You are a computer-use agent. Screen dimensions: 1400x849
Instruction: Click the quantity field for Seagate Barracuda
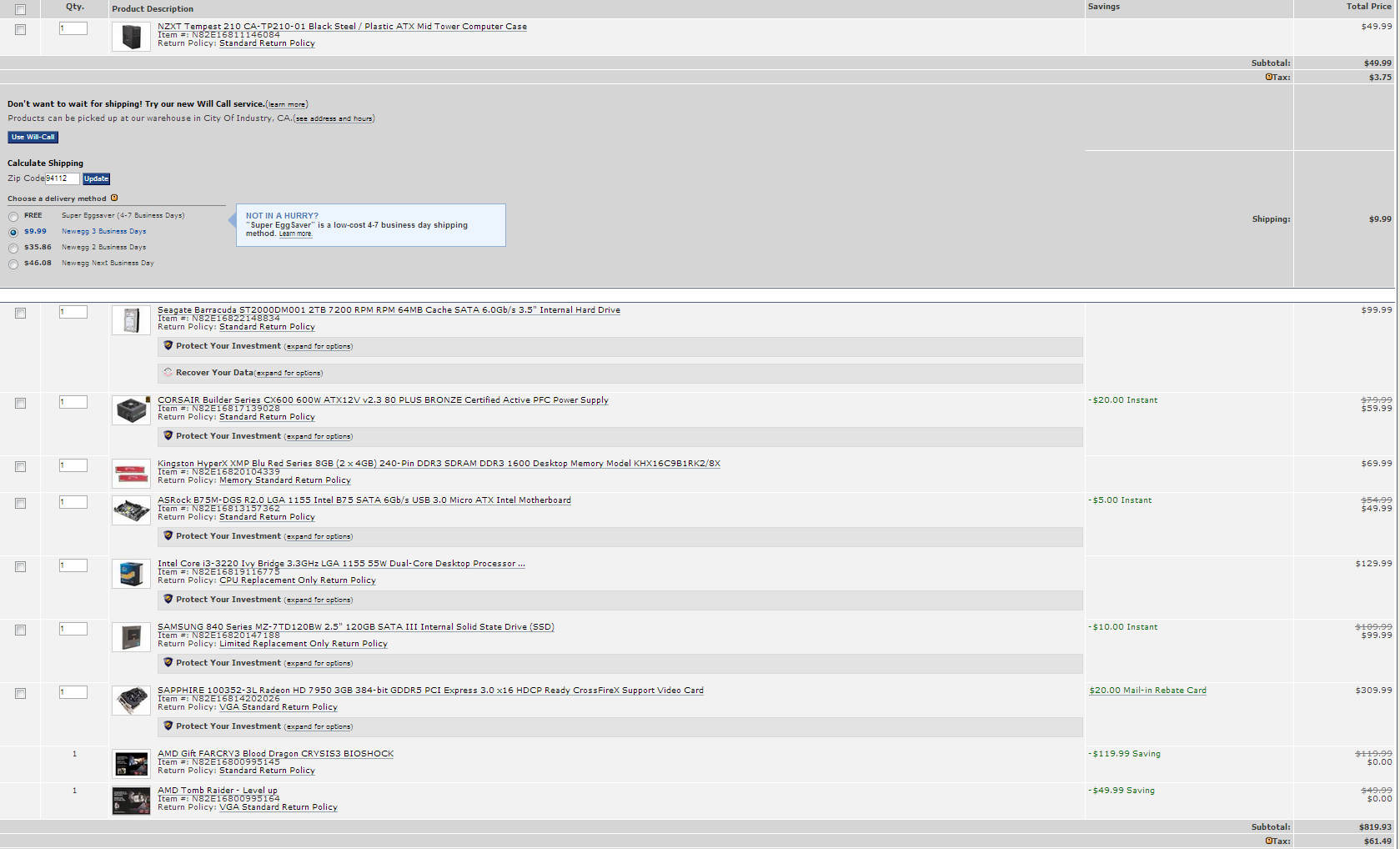click(x=73, y=312)
